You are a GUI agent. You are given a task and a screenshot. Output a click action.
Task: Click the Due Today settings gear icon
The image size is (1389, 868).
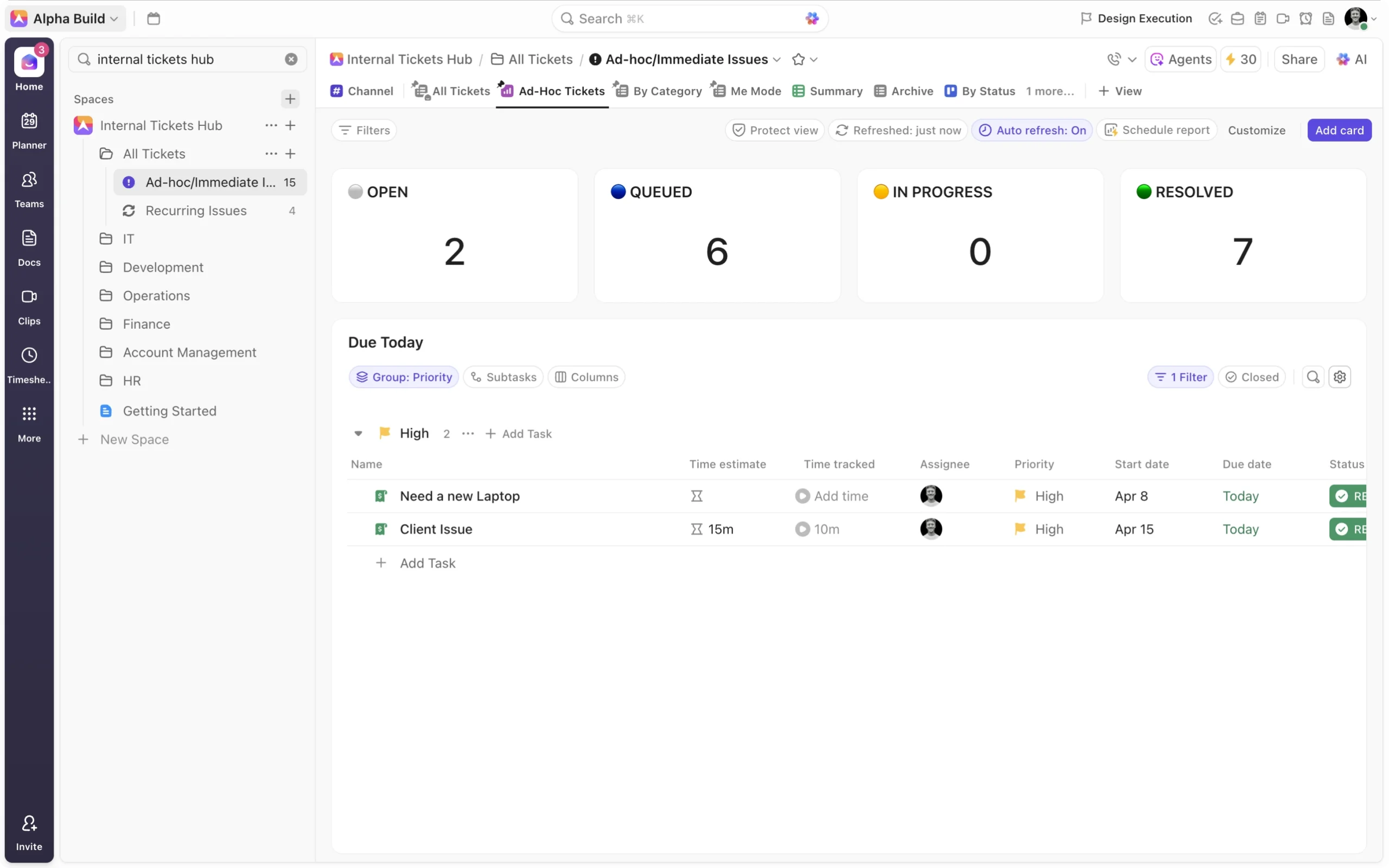coord(1339,377)
